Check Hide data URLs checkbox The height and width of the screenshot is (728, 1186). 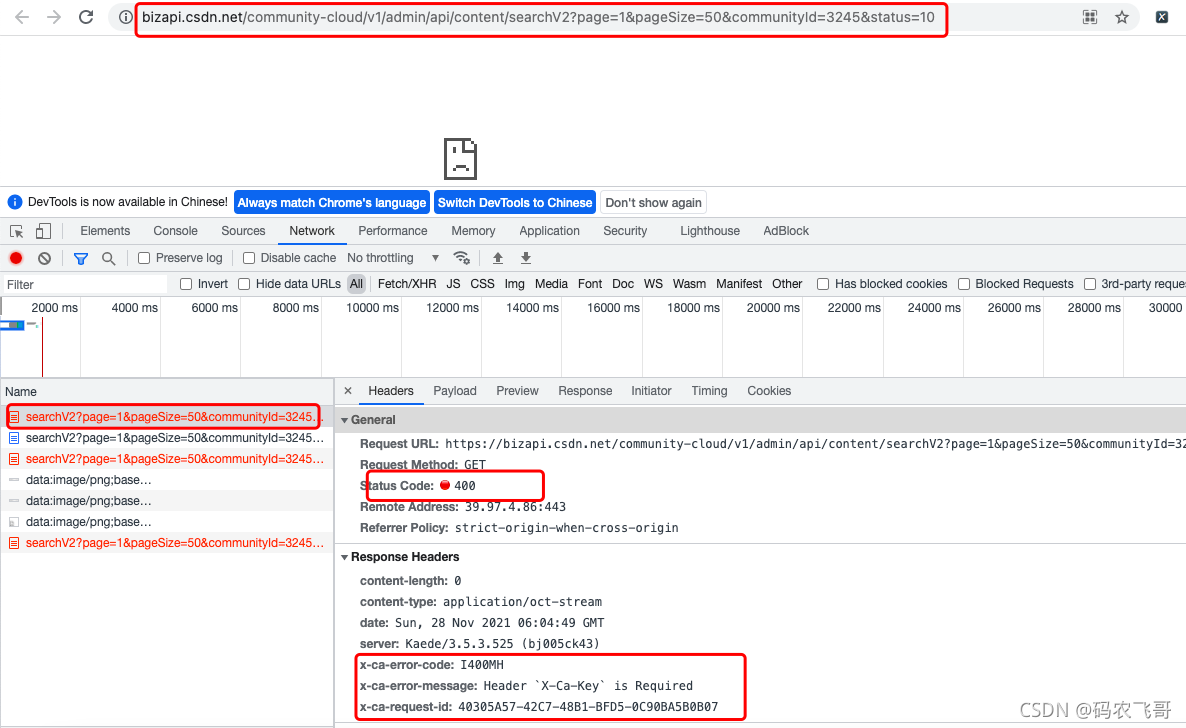tap(244, 284)
